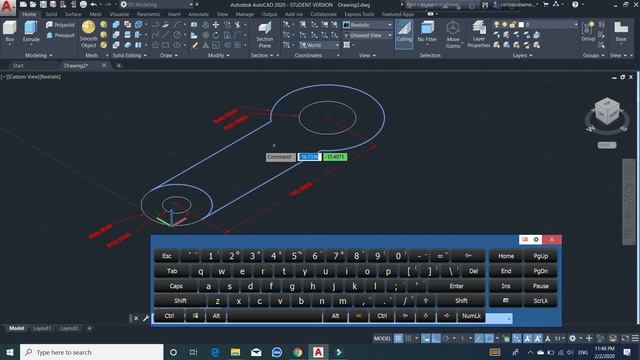Screen dimensions: 640x360
Task: Click the Box modeling tool
Action: pyautogui.click(x=9, y=31)
